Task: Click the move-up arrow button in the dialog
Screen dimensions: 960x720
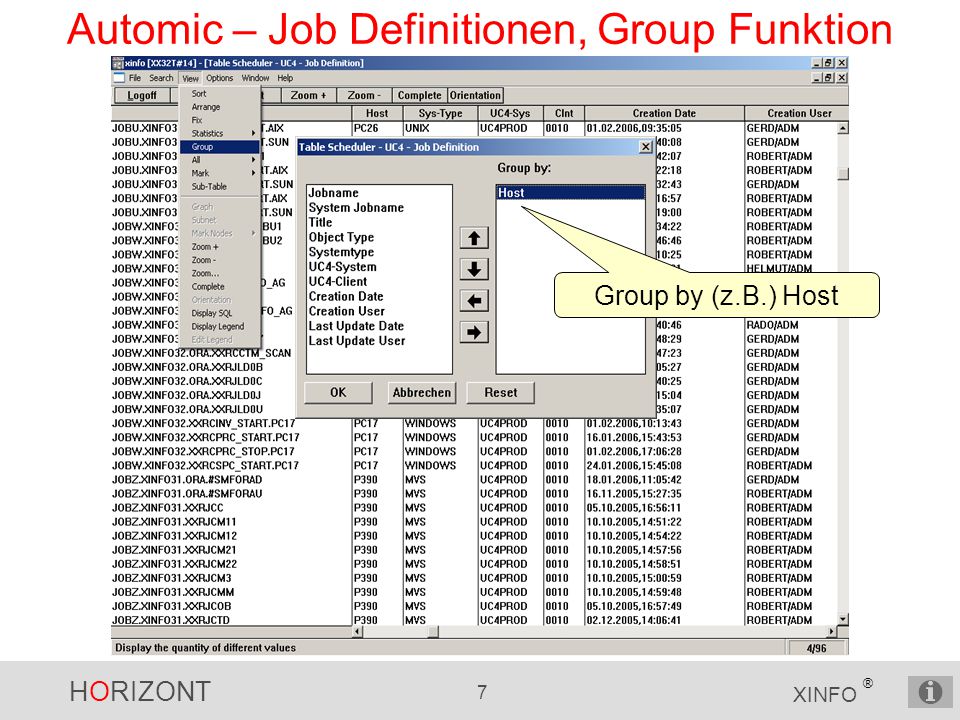Action: [x=474, y=238]
